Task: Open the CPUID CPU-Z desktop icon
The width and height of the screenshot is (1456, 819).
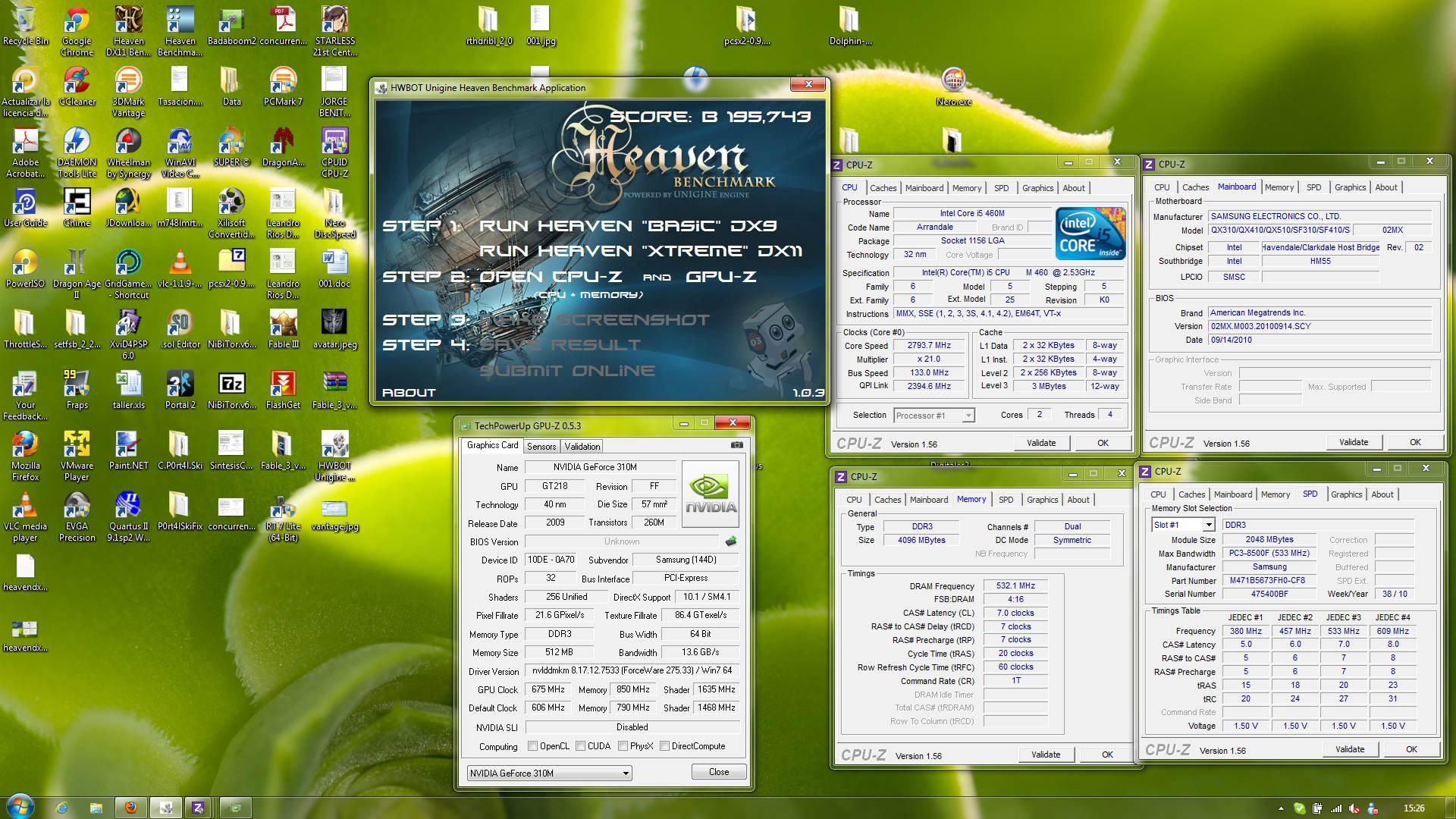Action: click(x=334, y=152)
